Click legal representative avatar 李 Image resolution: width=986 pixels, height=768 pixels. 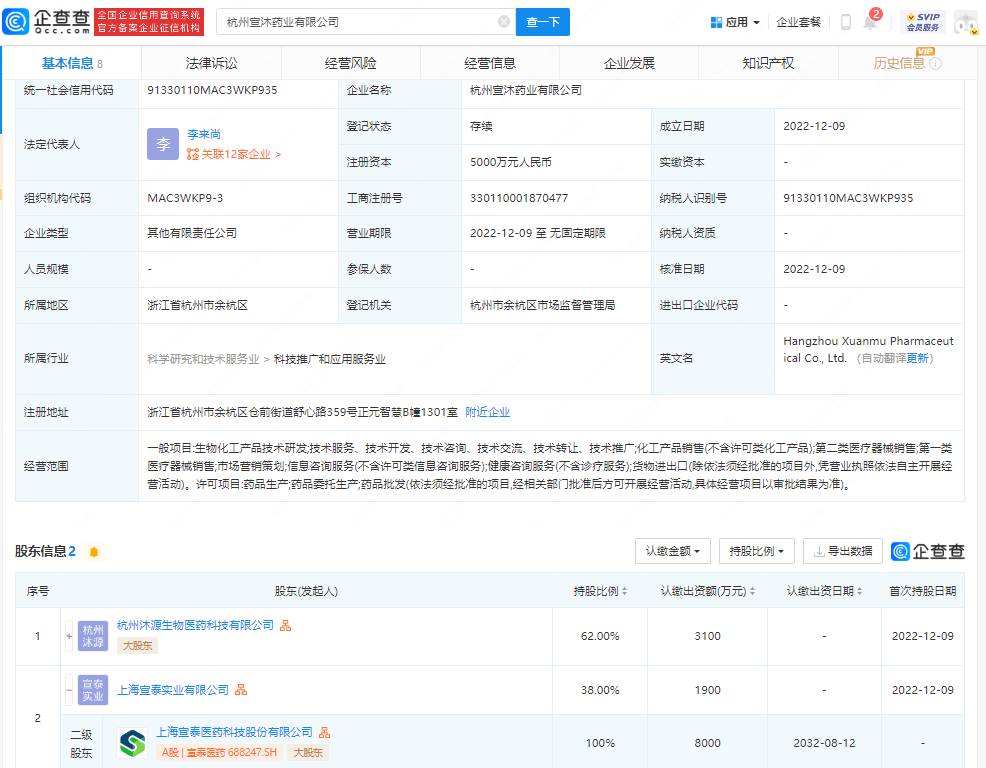pyautogui.click(x=163, y=144)
